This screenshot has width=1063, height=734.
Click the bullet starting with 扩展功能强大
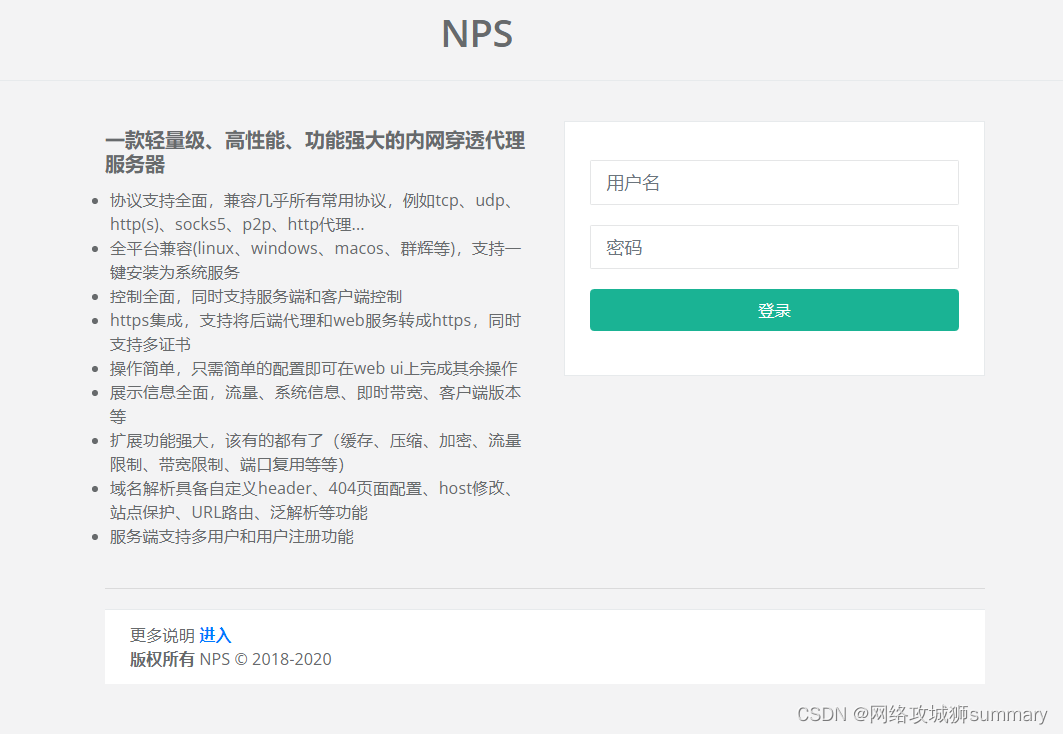[315, 452]
